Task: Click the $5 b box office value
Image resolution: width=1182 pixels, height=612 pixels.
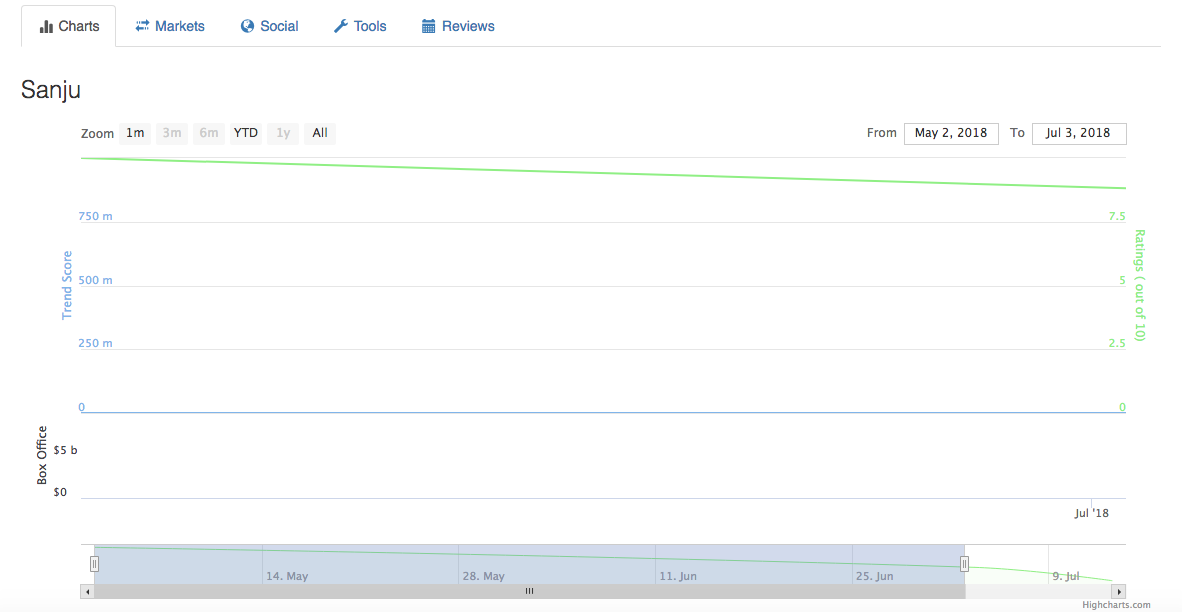Action: [x=66, y=451]
